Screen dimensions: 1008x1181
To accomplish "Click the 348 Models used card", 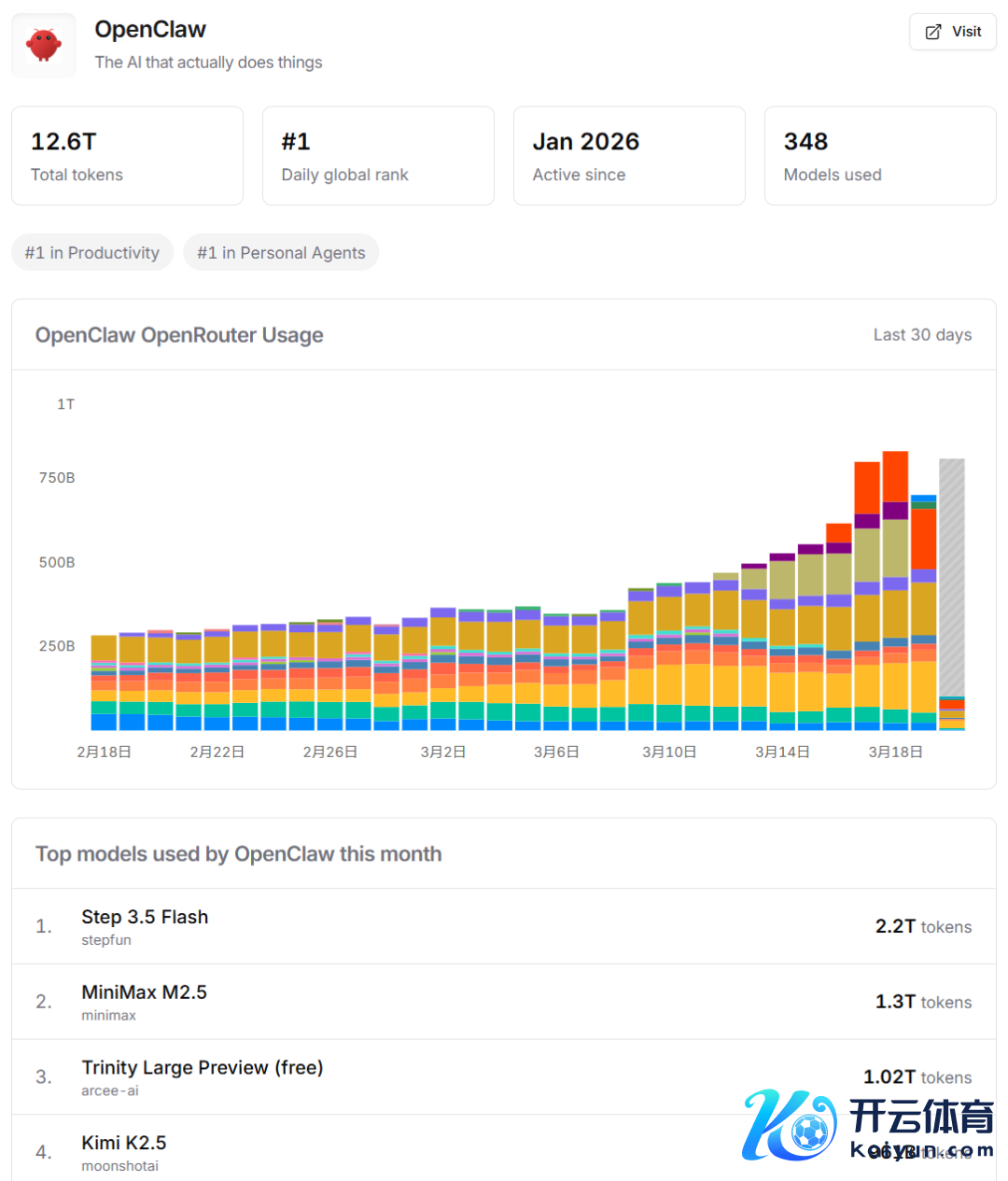I will pos(879,156).
